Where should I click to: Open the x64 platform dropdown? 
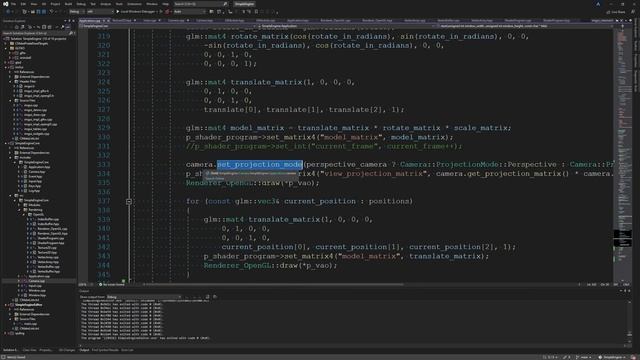tap(99, 11)
